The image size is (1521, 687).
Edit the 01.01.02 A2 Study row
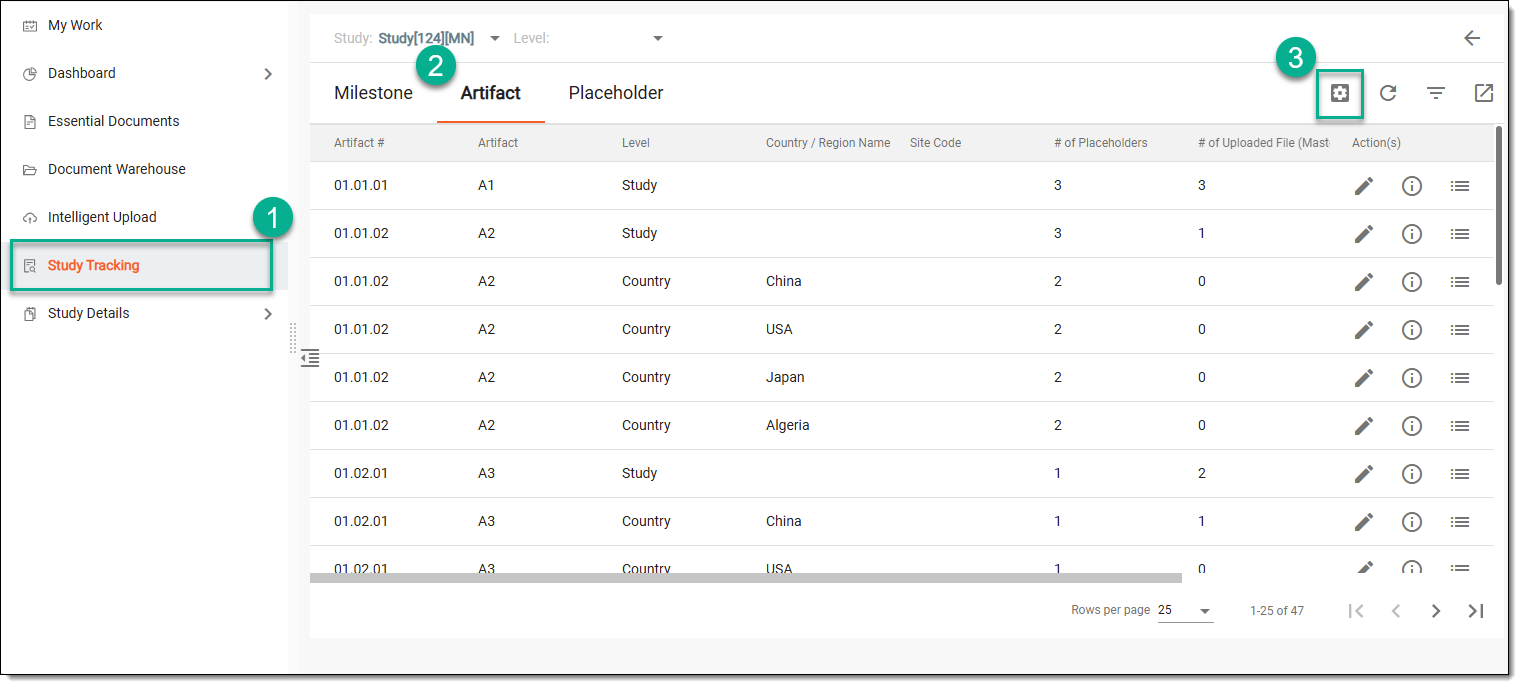(1364, 234)
